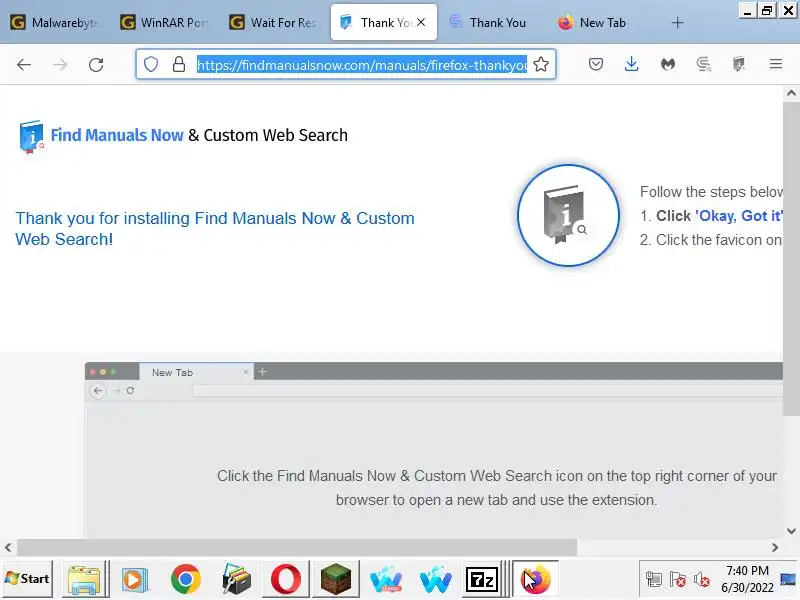Reload the current page
Image resolution: width=800 pixels, height=600 pixels.
[96, 64]
